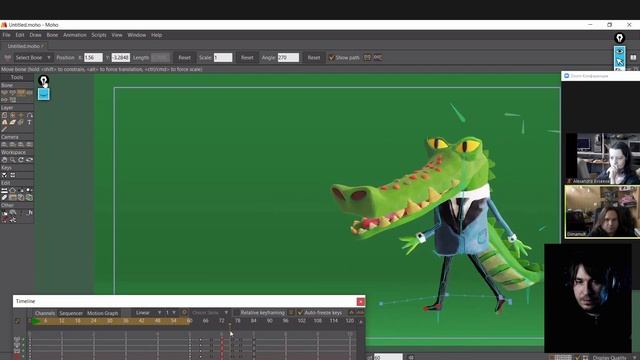Screen dimensions: 640x360
Task: Open the book icon at top right
Action: click(x=633, y=58)
